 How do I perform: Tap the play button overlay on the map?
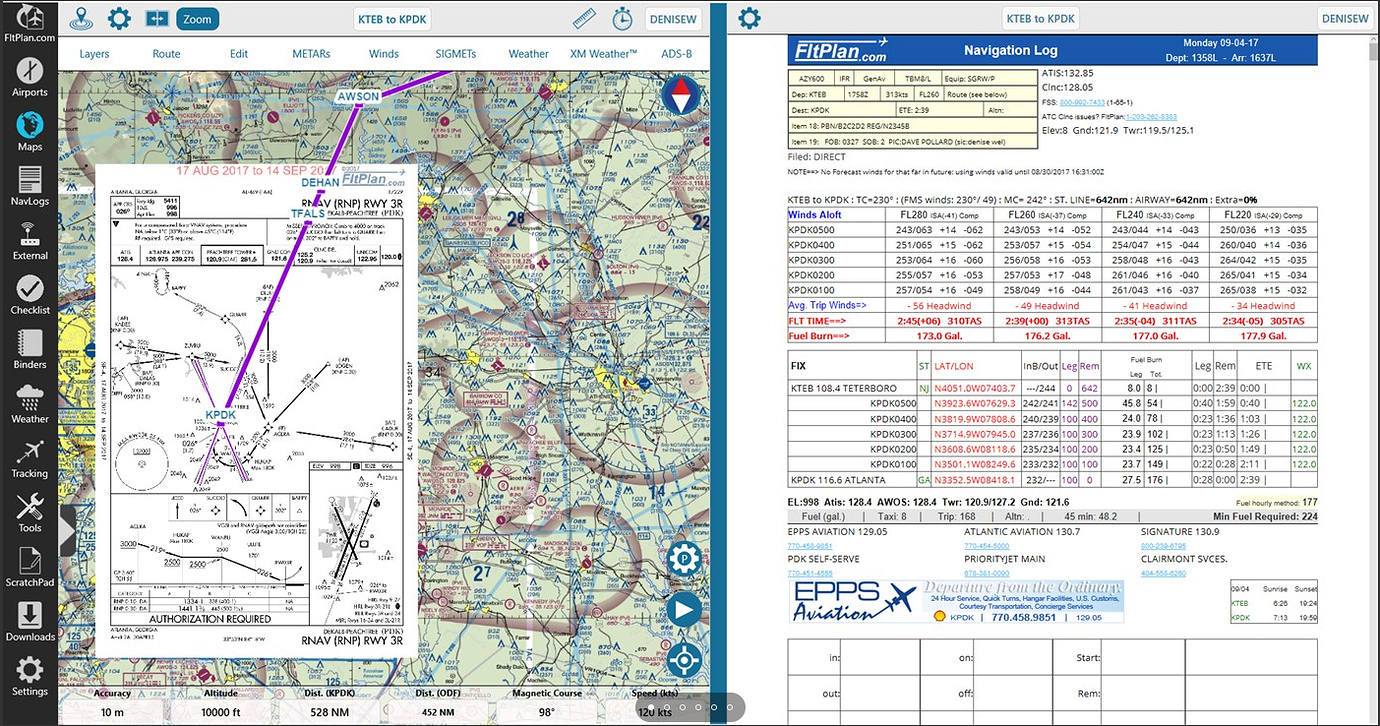[684, 609]
